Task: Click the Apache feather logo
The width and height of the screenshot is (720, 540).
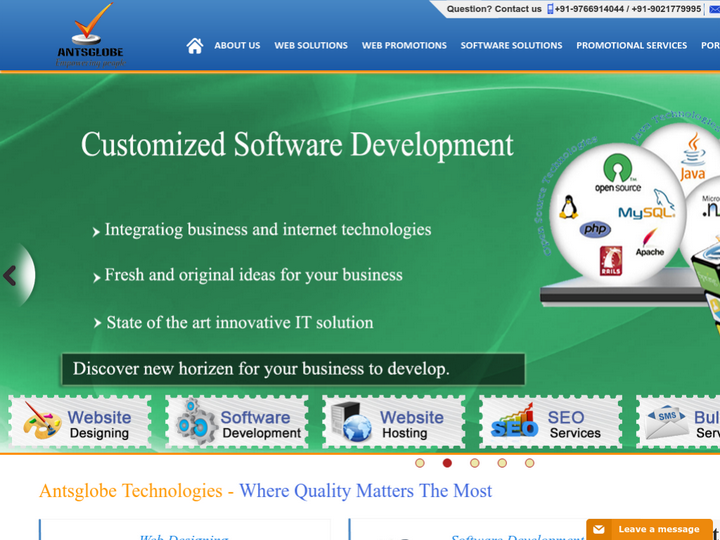Action: [x=650, y=242]
